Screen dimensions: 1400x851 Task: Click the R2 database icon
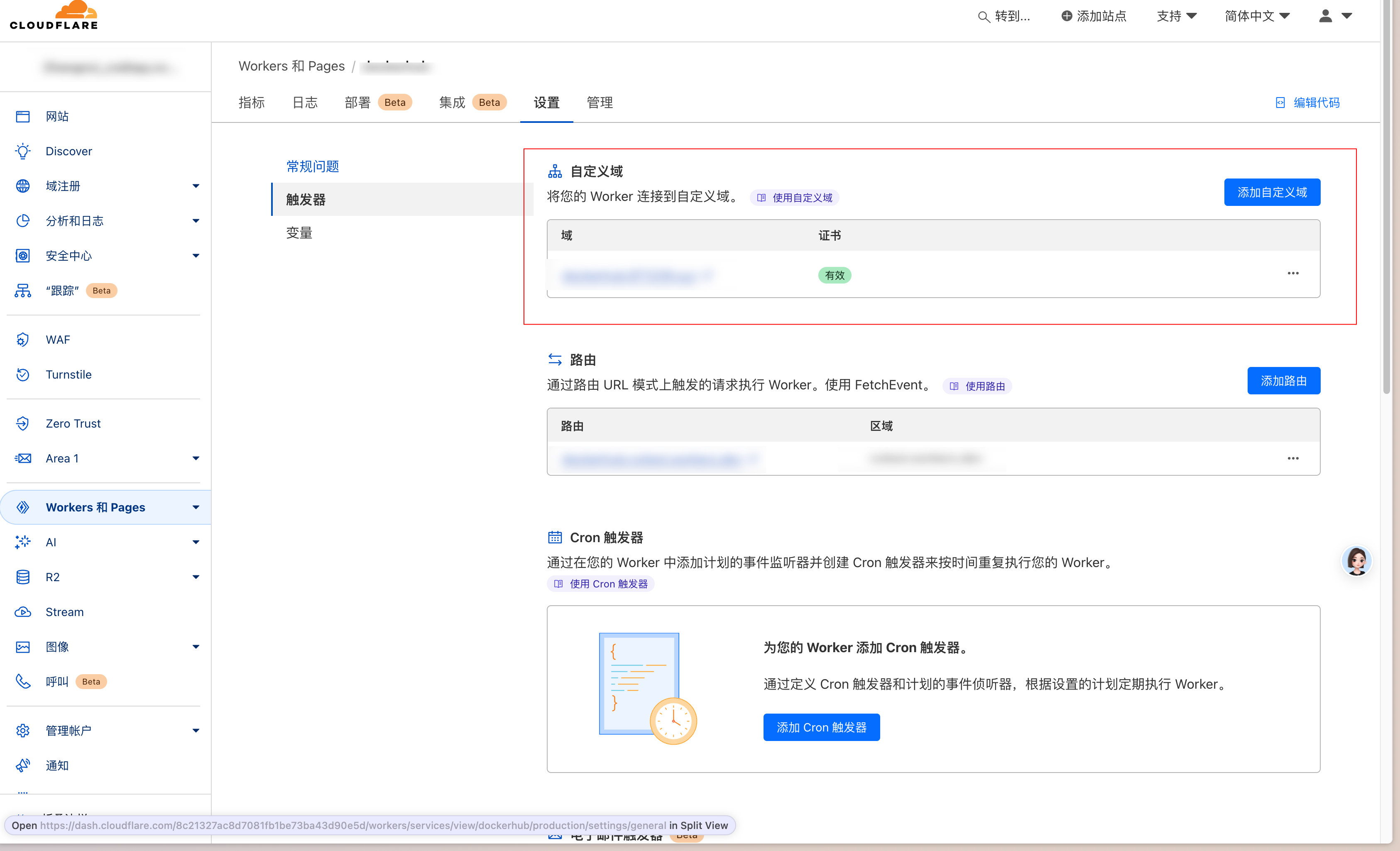(23, 577)
